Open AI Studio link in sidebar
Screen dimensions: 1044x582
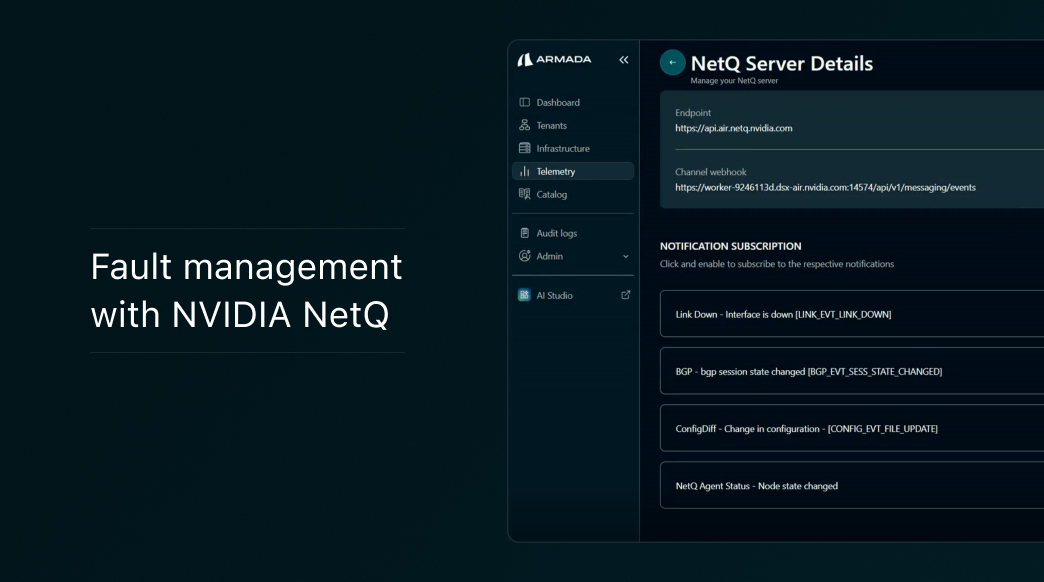[x=573, y=295]
